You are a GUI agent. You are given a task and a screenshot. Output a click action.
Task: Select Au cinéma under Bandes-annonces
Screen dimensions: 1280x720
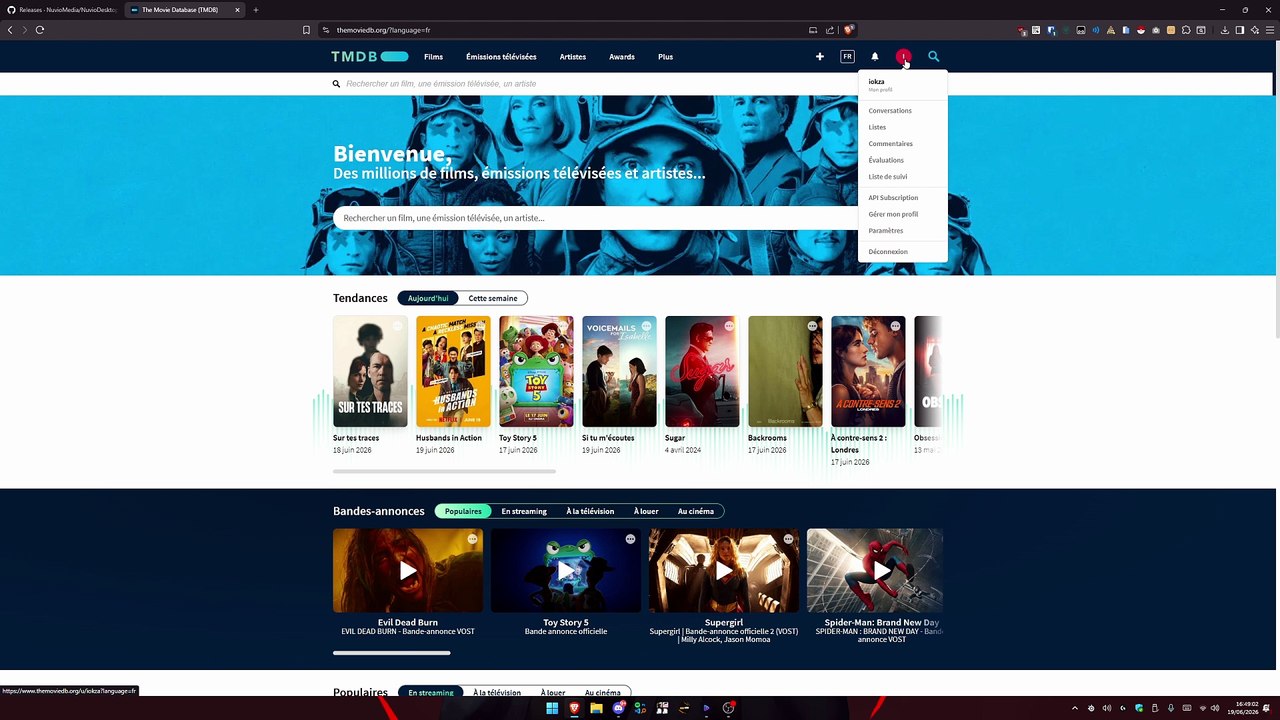coord(696,511)
